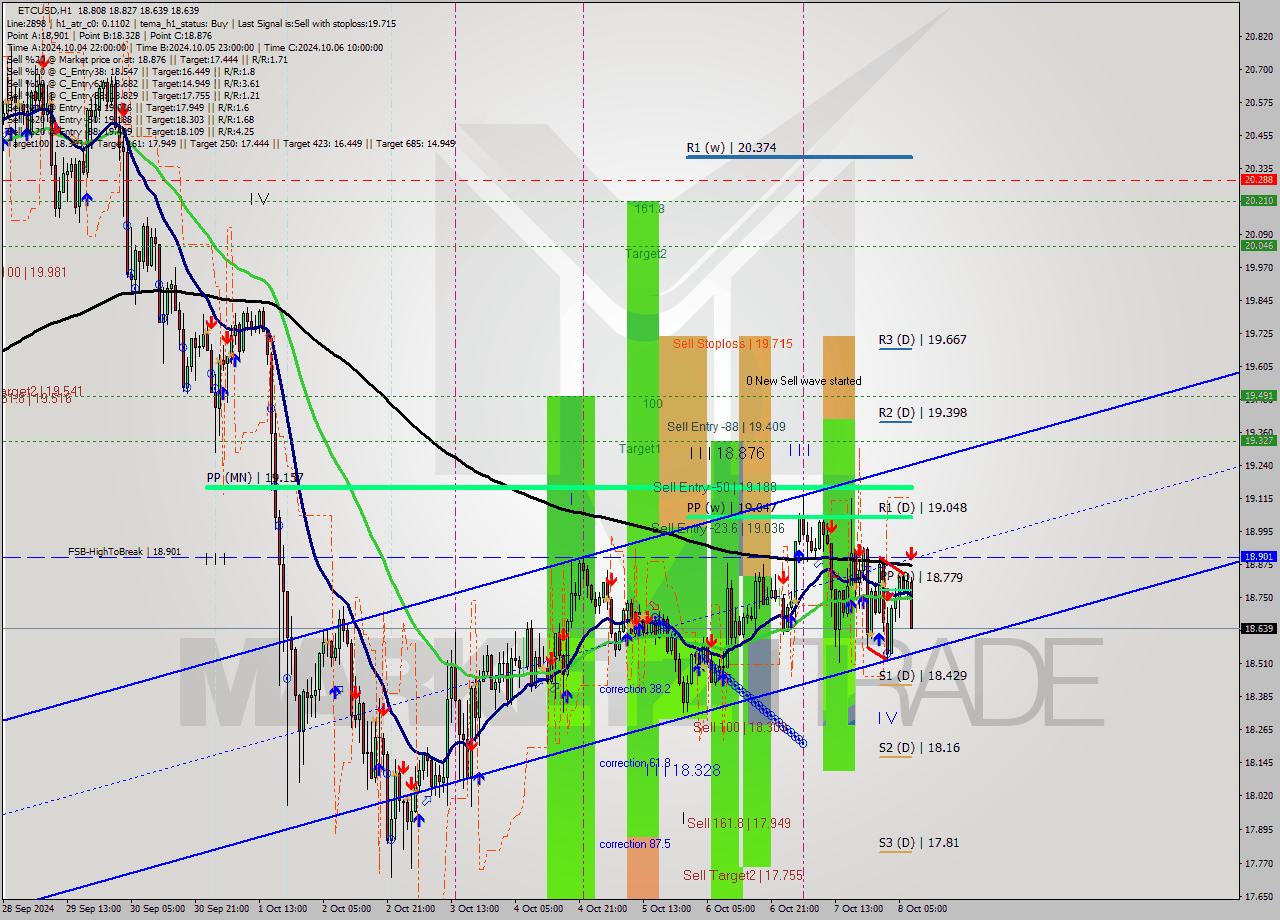Select the 'correction 38.2' Fibonacci label
This screenshot has height=920, width=1280.
pyautogui.click(x=635, y=690)
